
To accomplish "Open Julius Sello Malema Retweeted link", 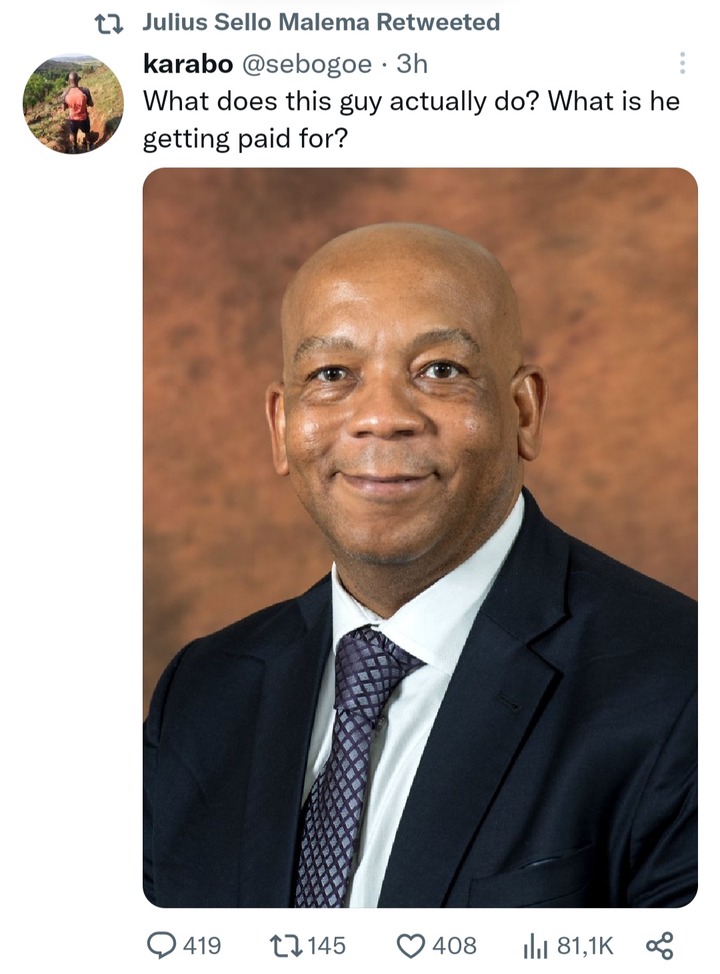I will pyautogui.click(x=321, y=22).
